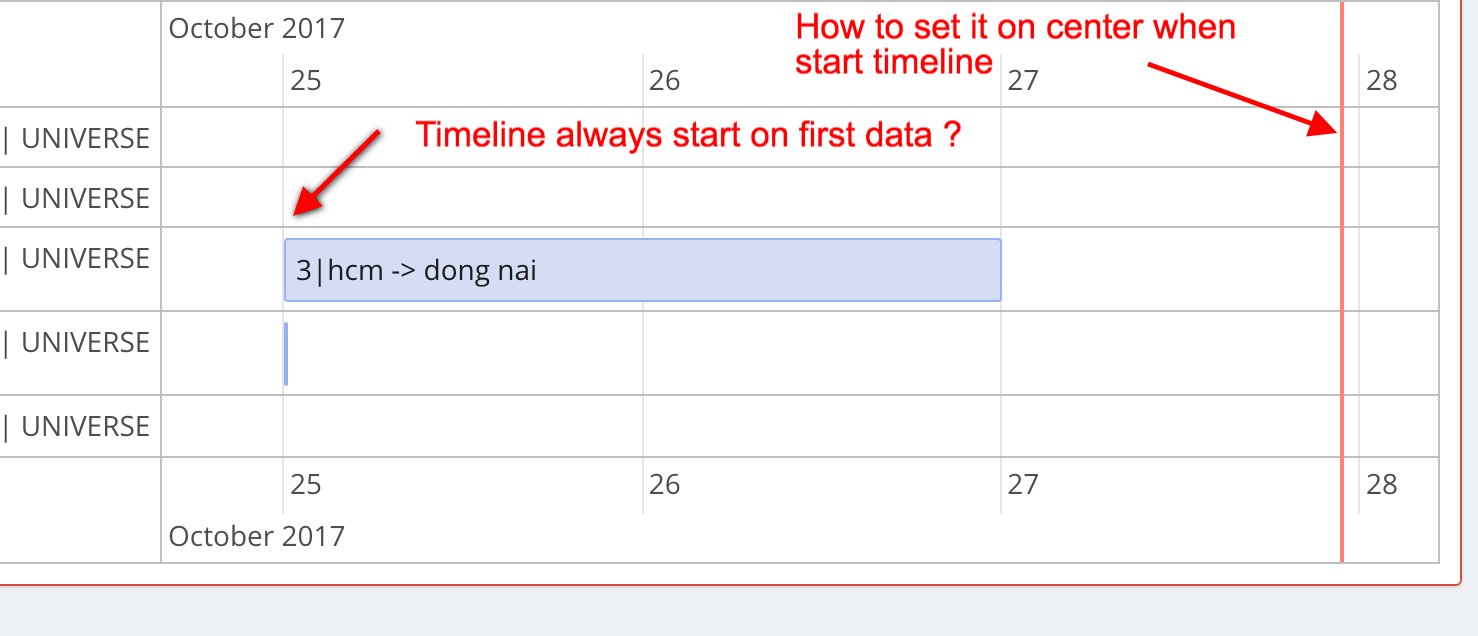Select the fifth UNIVERSE row label

pos(76,425)
